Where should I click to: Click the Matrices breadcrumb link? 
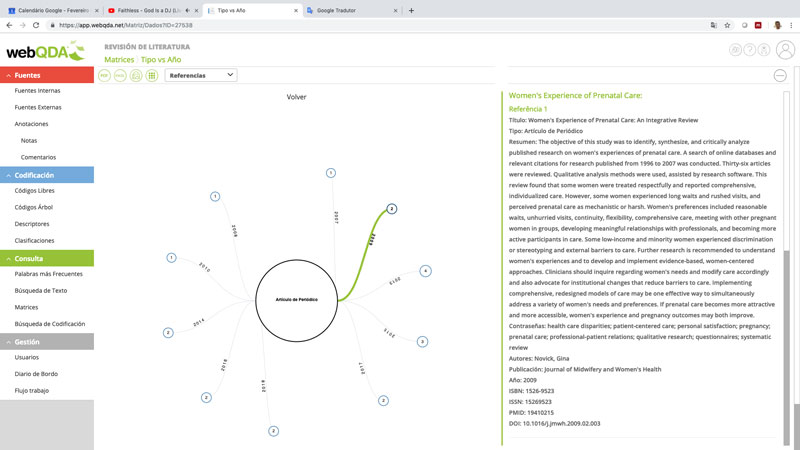click(x=119, y=60)
